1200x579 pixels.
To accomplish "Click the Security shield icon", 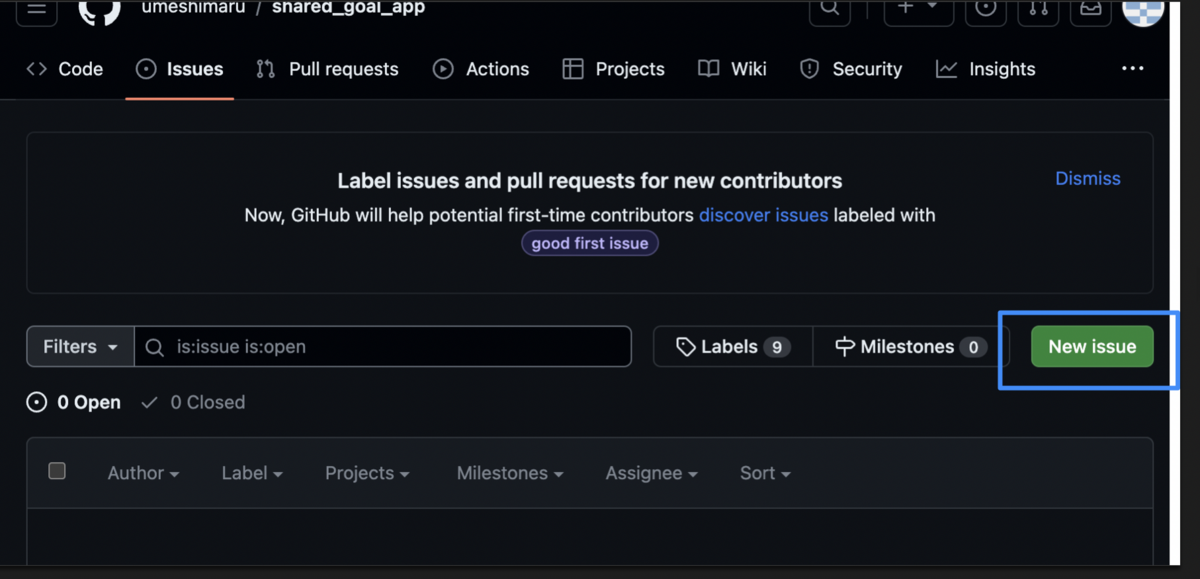I will [809, 68].
